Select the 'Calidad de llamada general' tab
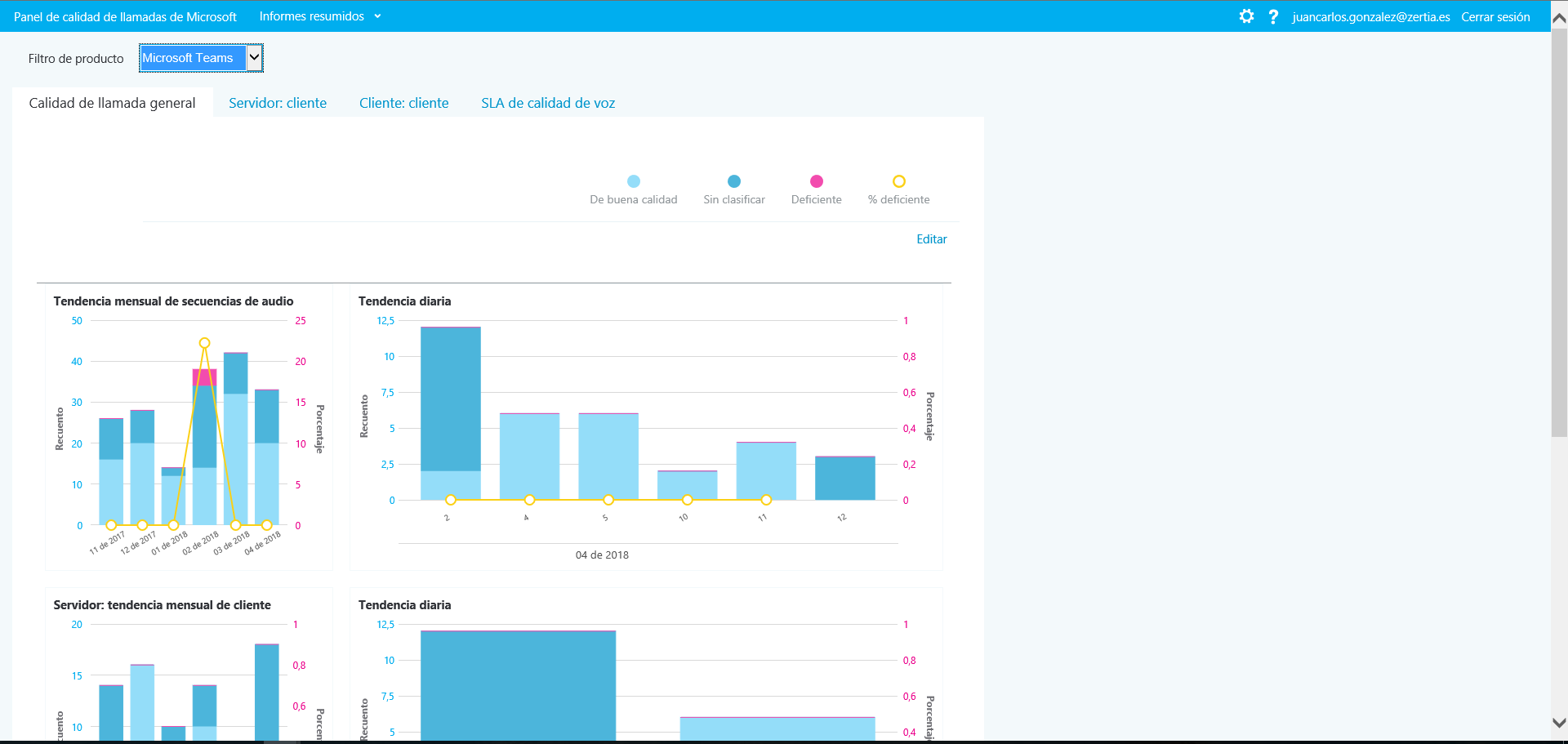This screenshot has width=1568, height=744. 113,103
